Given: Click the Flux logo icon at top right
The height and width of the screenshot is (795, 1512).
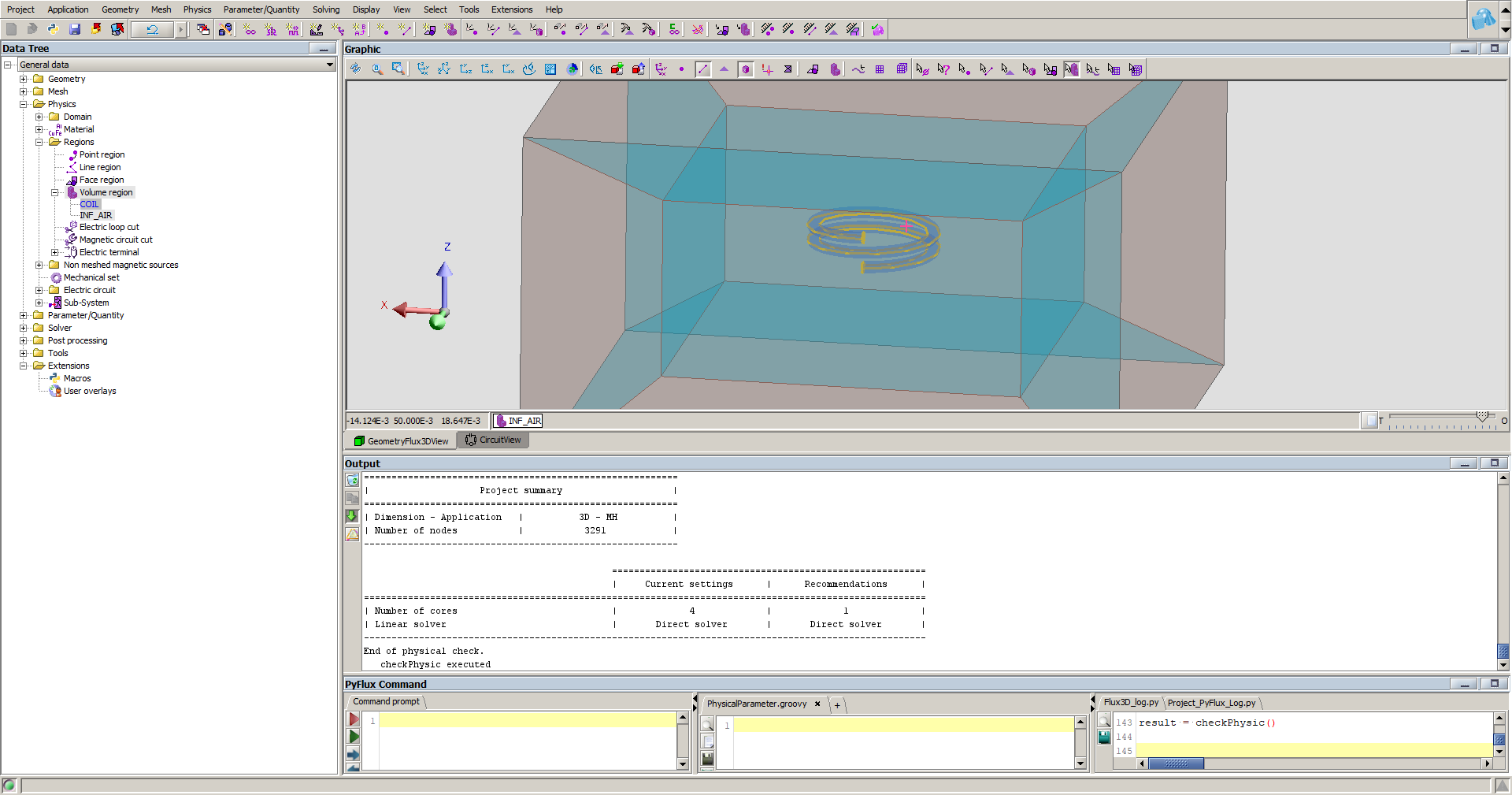Looking at the screenshot, I should pyautogui.click(x=1484, y=18).
